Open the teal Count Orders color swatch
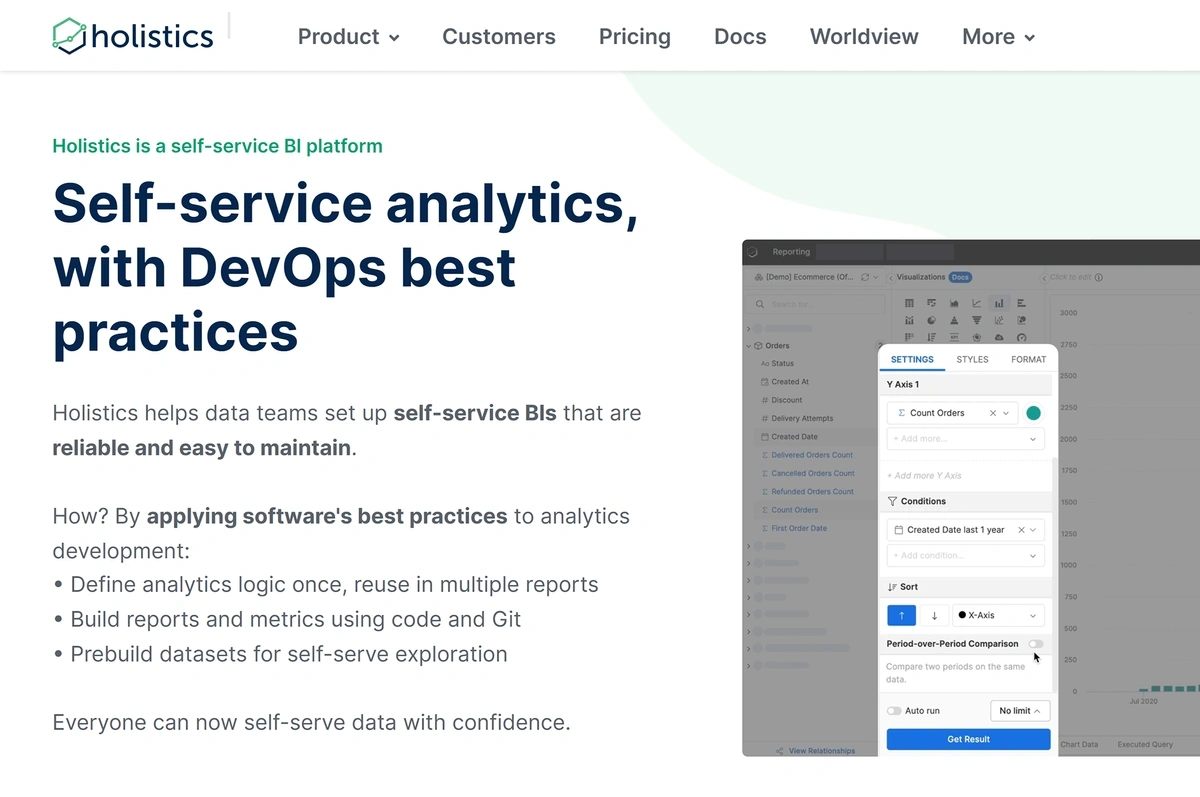This screenshot has height=797, width=1200. click(x=1033, y=413)
